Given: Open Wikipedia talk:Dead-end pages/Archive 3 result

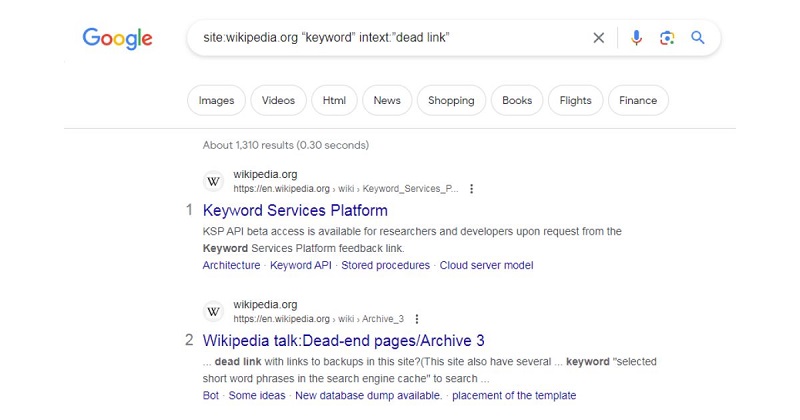Looking at the screenshot, I should pyautogui.click(x=343, y=340).
